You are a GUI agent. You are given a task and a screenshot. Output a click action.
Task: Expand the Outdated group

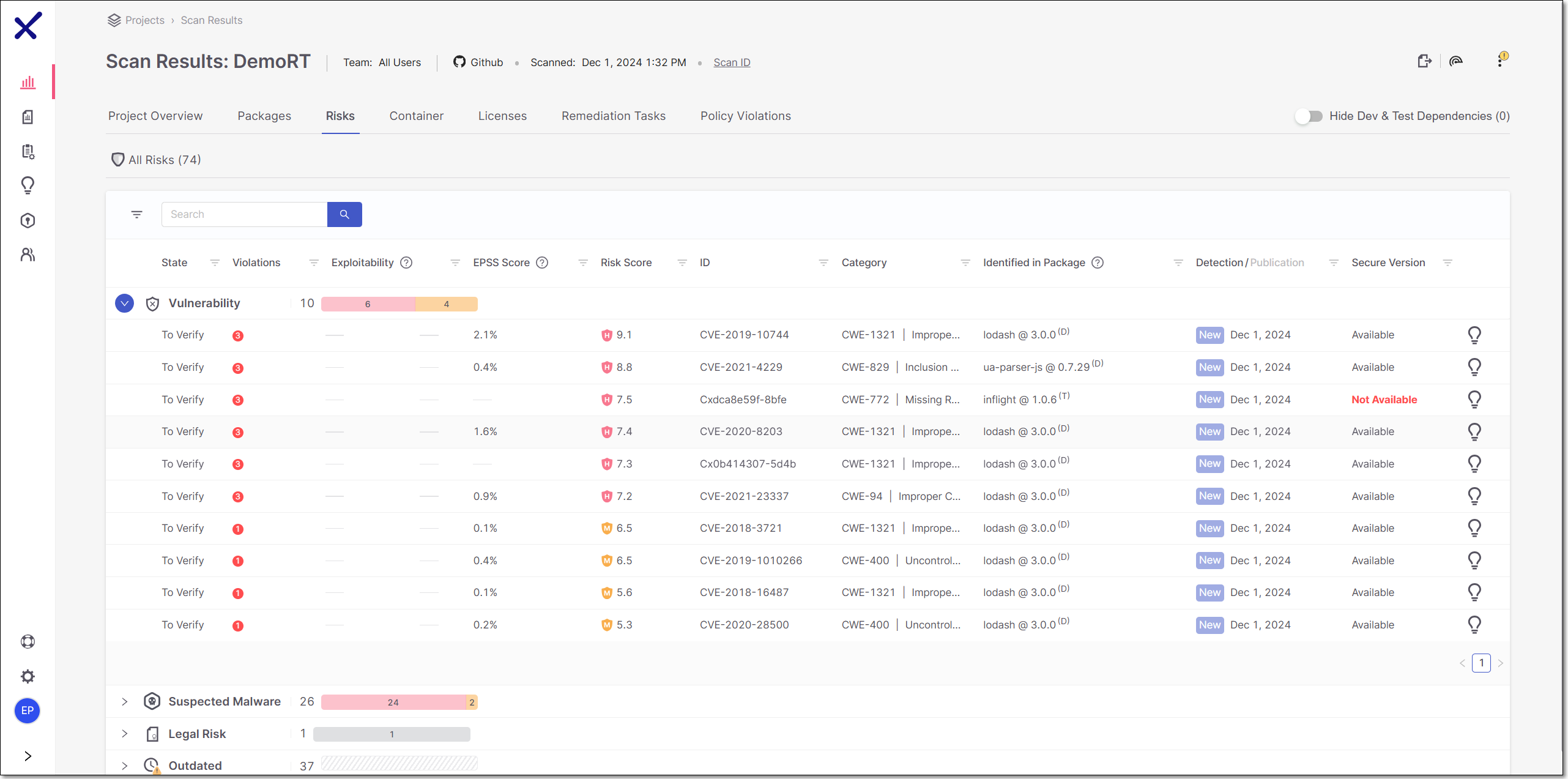click(125, 766)
